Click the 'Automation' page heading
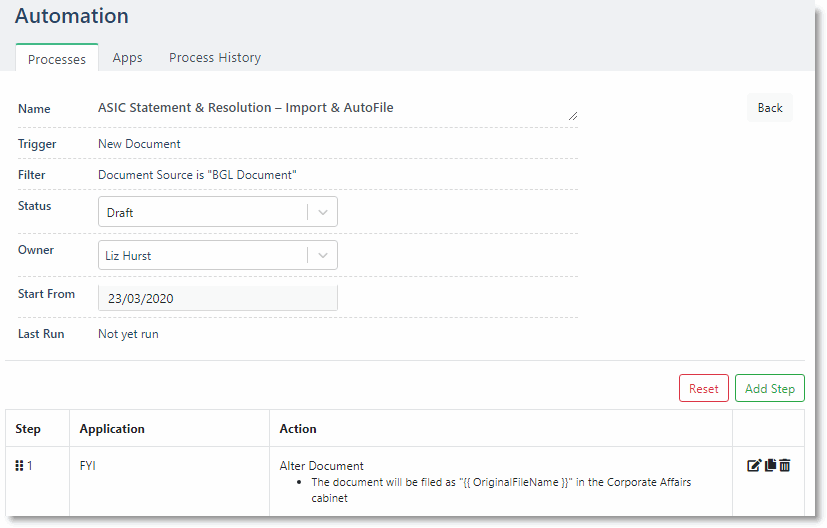The height and width of the screenshot is (528, 827). [72, 16]
